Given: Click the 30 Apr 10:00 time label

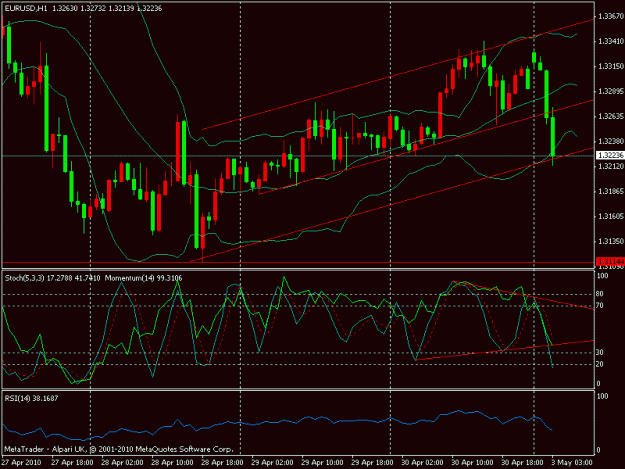Looking at the screenshot, I should coord(472,462).
